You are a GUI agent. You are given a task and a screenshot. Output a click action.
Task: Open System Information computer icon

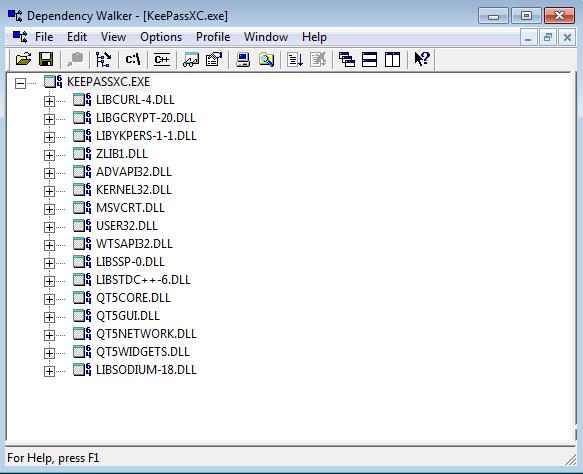pos(243,59)
